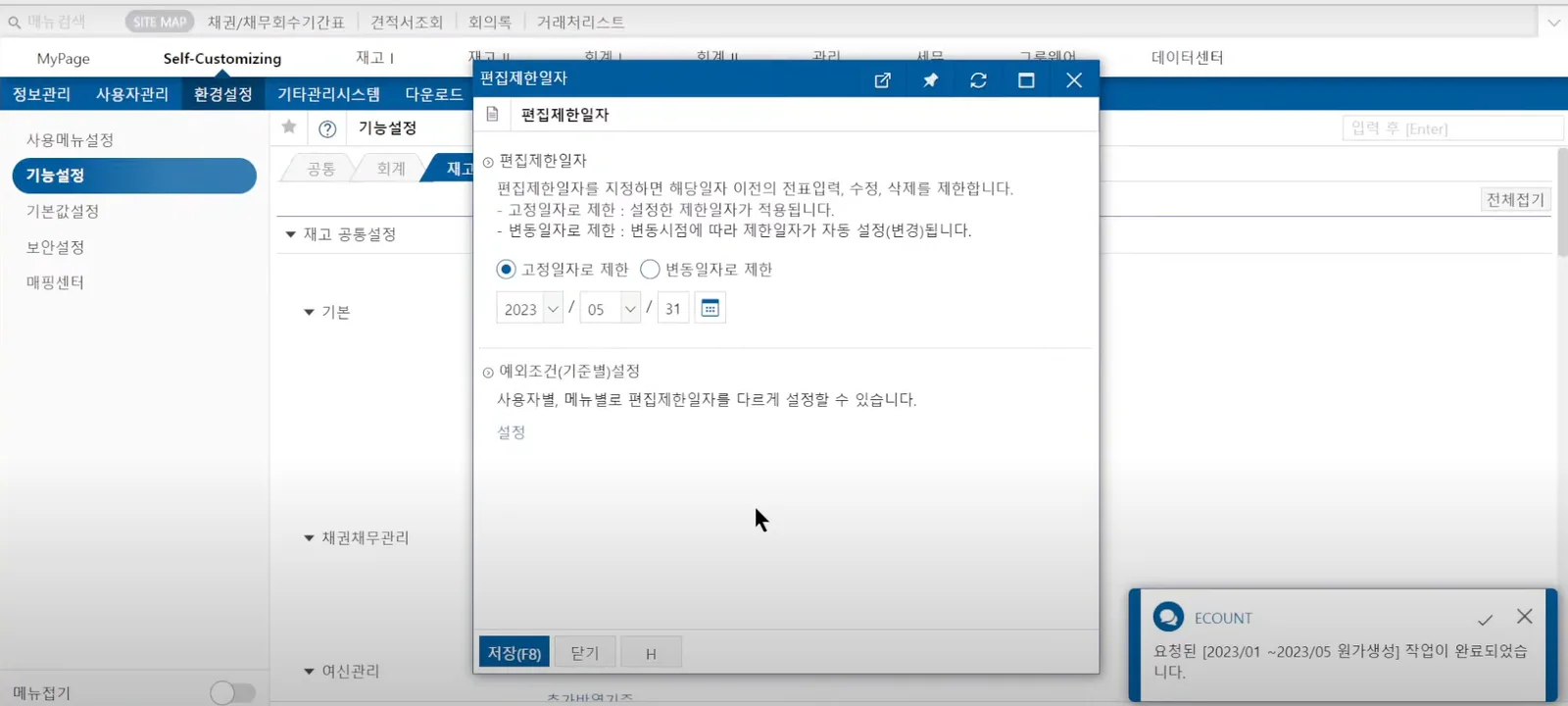Open the calendar date picker icon
The height and width of the screenshot is (706, 1568).
710,309
